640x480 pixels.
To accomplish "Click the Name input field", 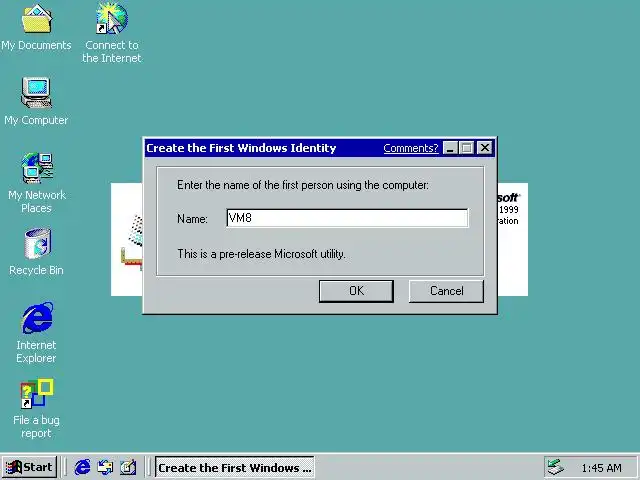I will coord(347,218).
